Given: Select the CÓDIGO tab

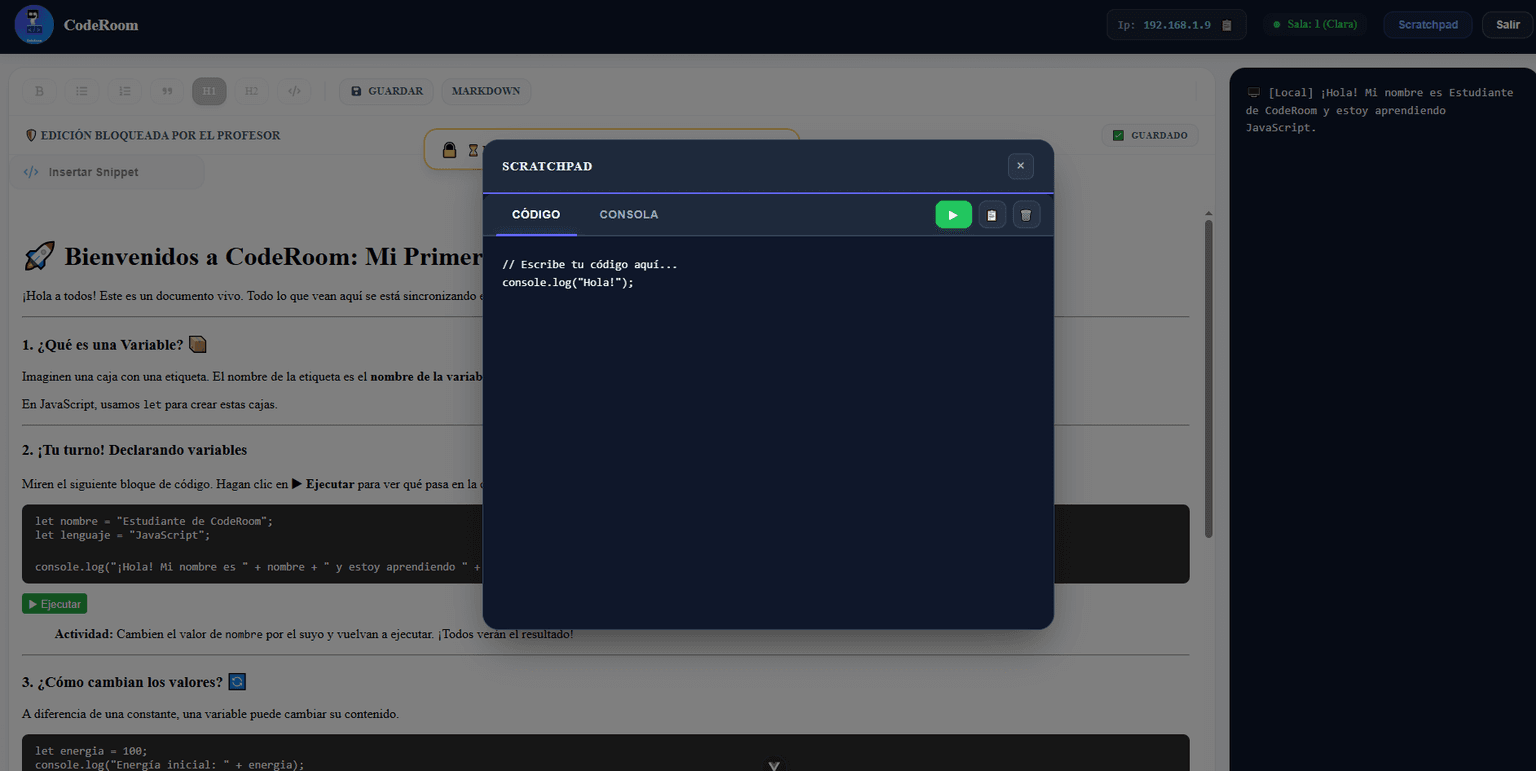Looking at the screenshot, I should tap(535, 214).
